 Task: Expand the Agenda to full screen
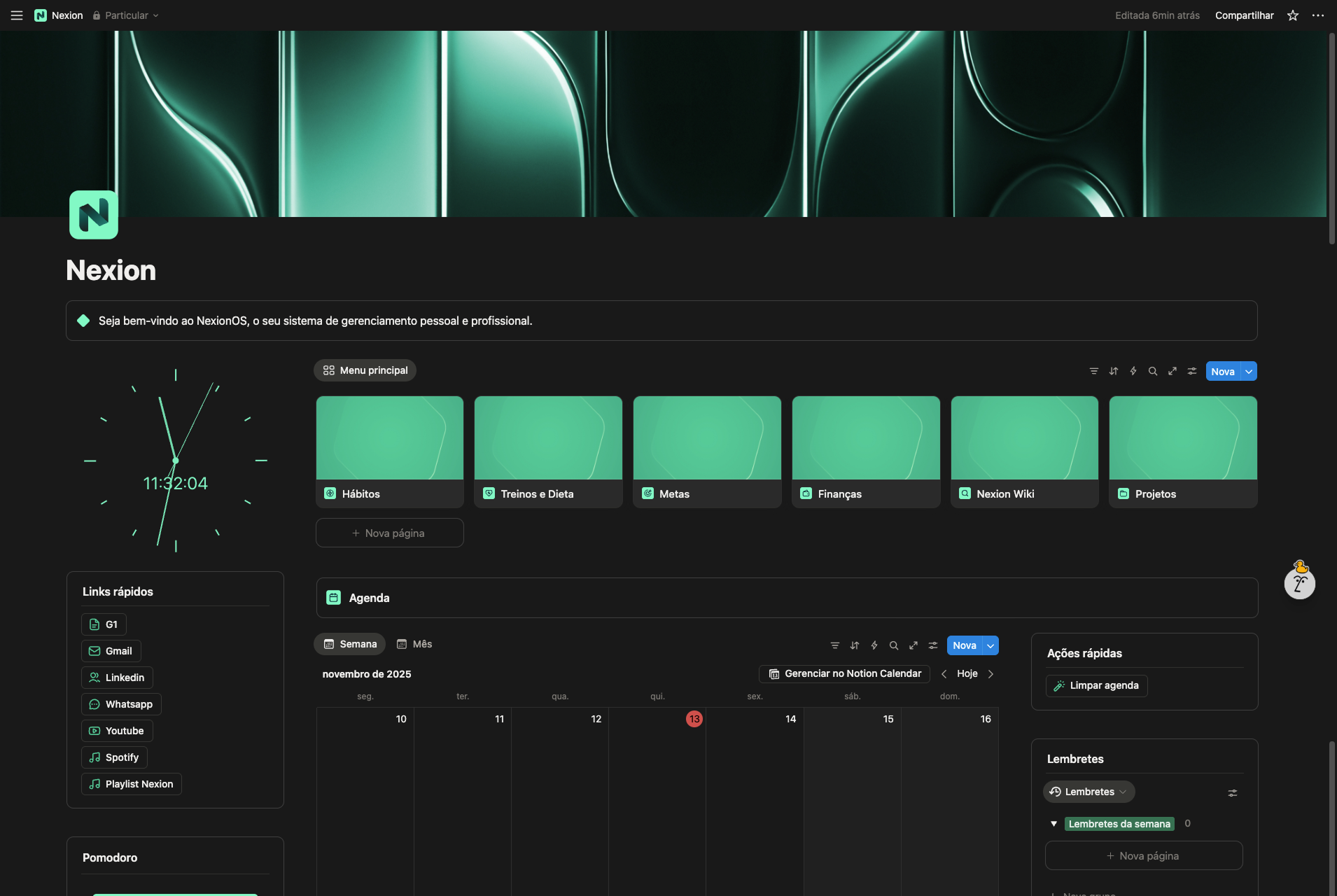(x=913, y=645)
